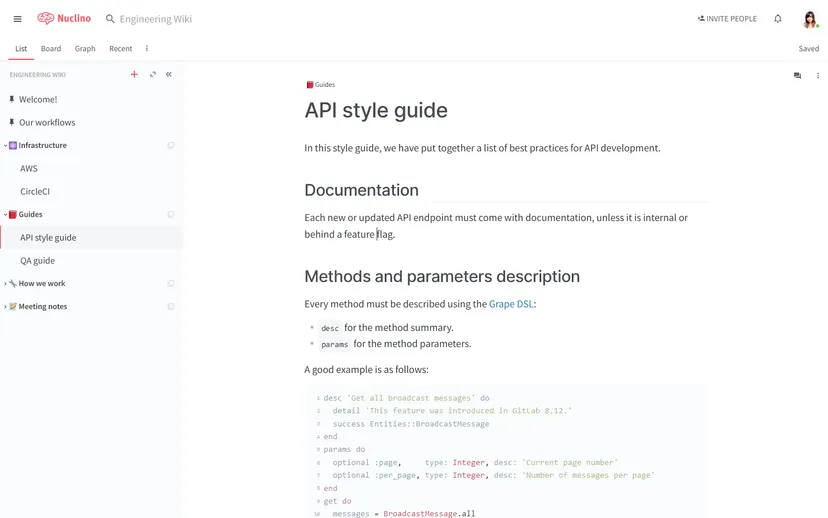The height and width of the screenshot is (518, 828).
Task: Open the user profile avatar
Action: 810,19
